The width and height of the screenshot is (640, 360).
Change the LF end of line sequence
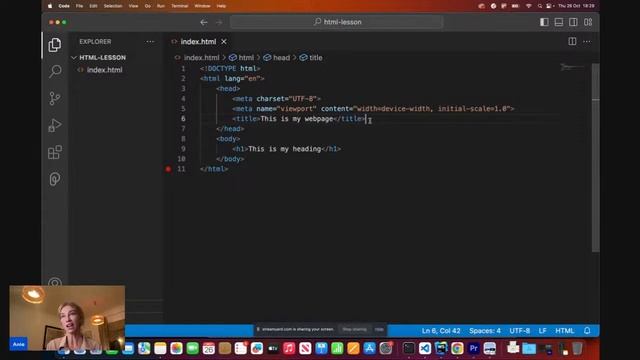click(542, 331)
